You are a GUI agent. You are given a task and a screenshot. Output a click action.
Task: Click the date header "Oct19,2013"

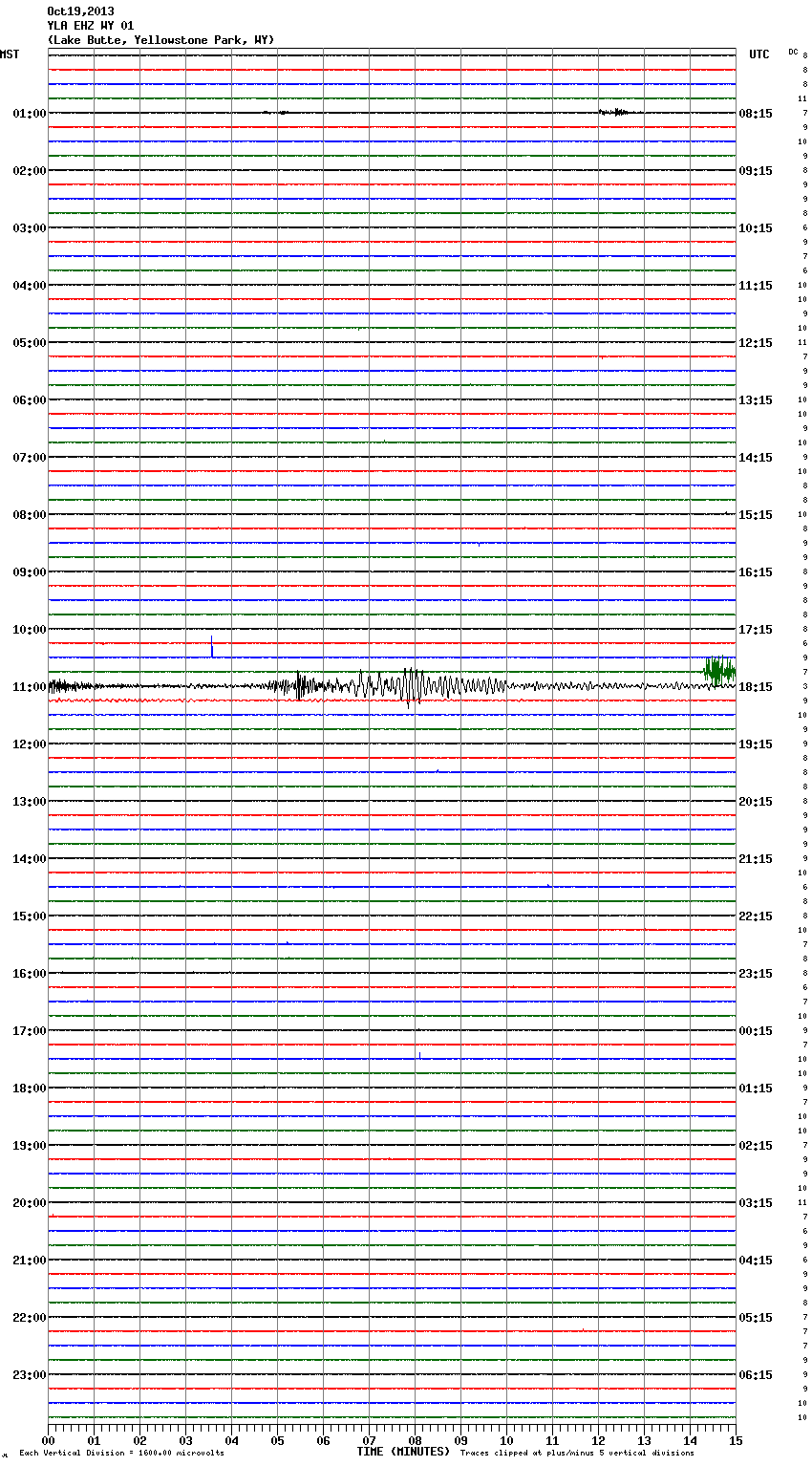(x=80, y=11)
